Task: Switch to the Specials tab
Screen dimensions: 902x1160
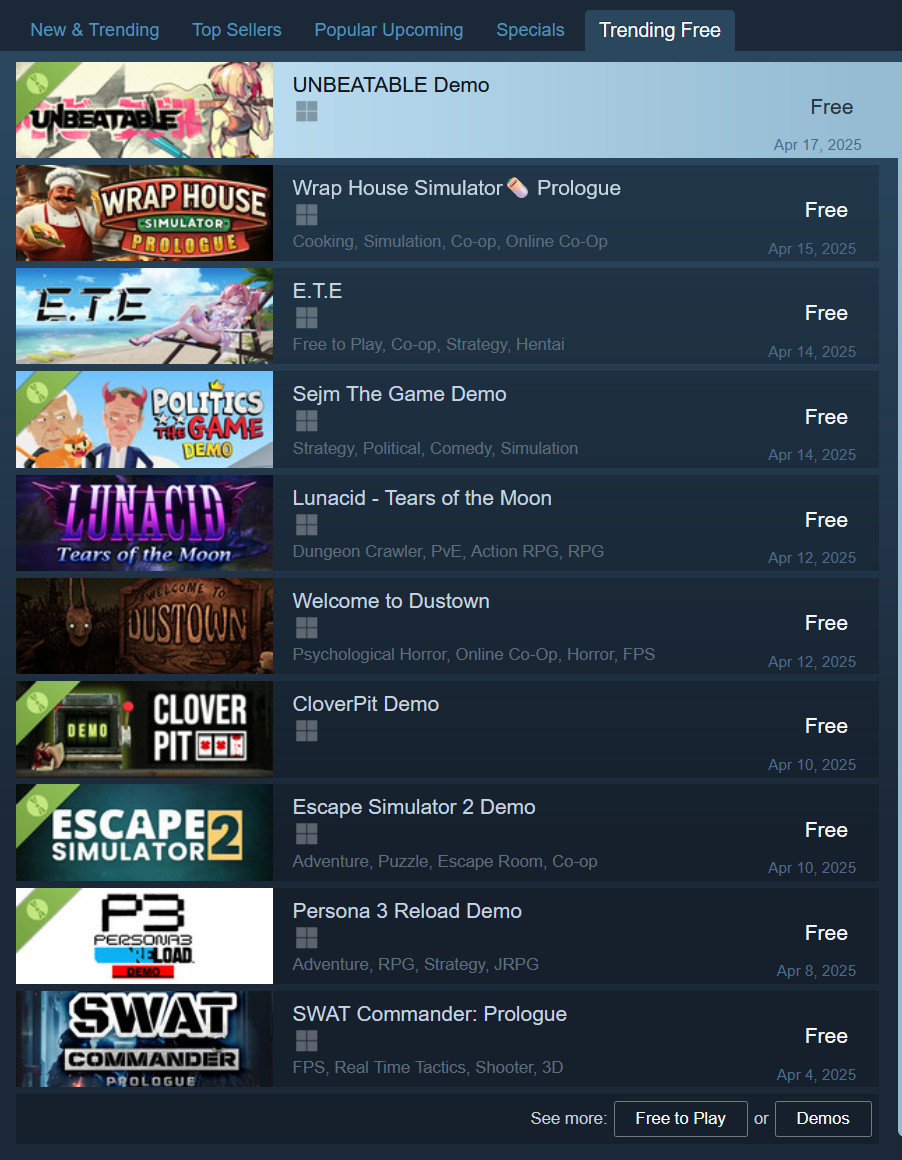Action: 531,30
